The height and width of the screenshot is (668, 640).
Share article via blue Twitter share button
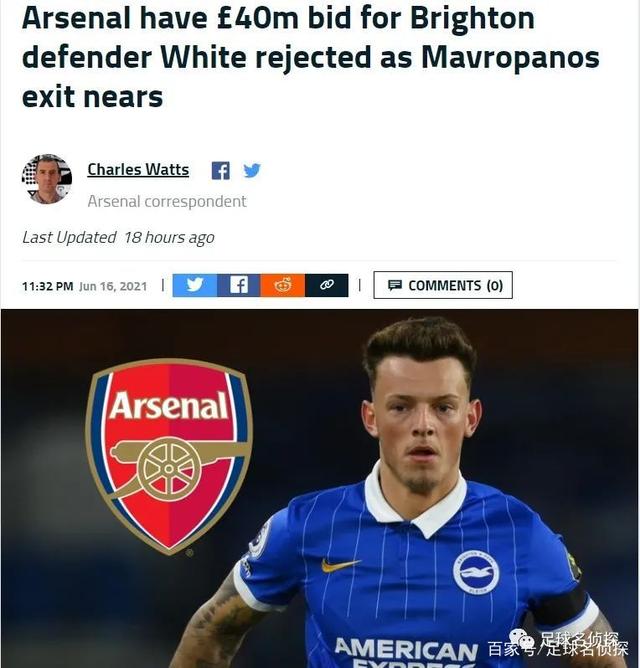coord(195,285)
